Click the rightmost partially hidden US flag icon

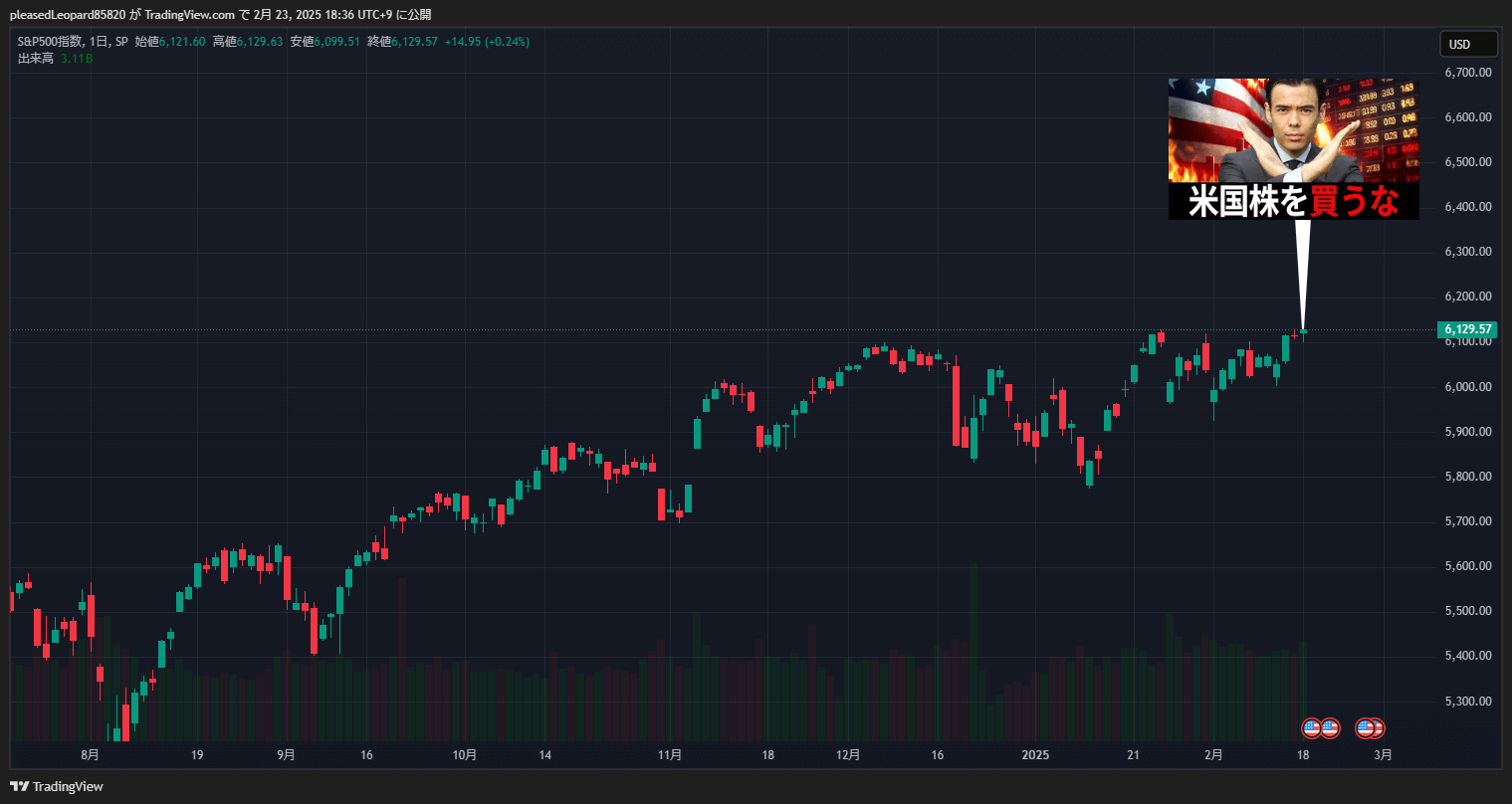[x=1379, y=728]
